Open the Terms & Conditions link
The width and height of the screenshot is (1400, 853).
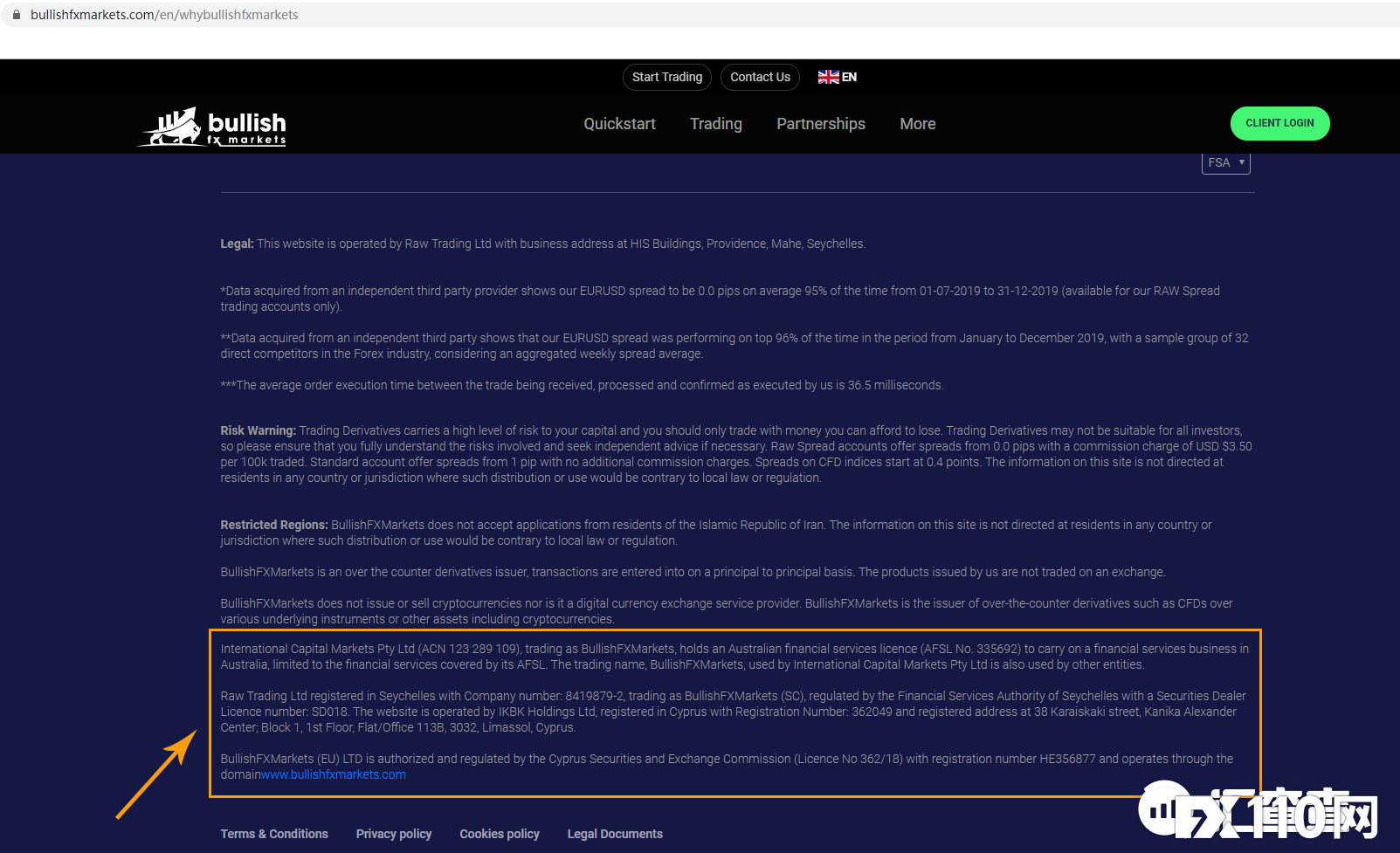pos(274,834)
